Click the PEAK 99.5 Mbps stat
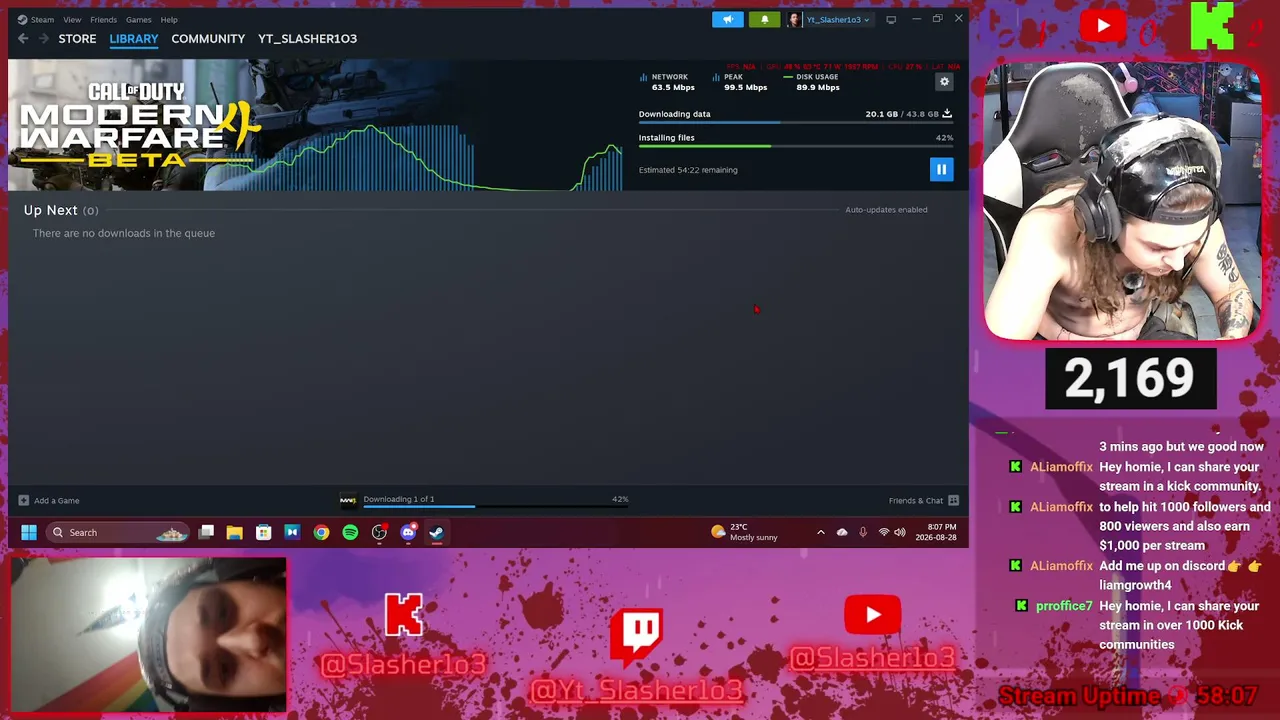 coord(739,82)
